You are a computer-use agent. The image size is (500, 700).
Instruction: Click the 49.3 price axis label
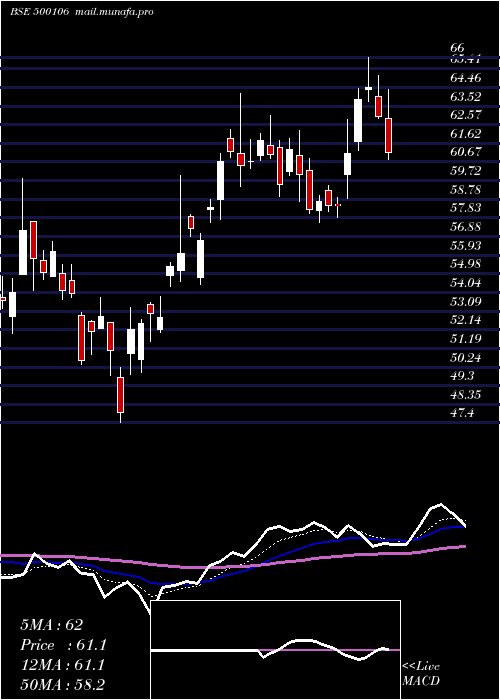[x=462, y=375]
